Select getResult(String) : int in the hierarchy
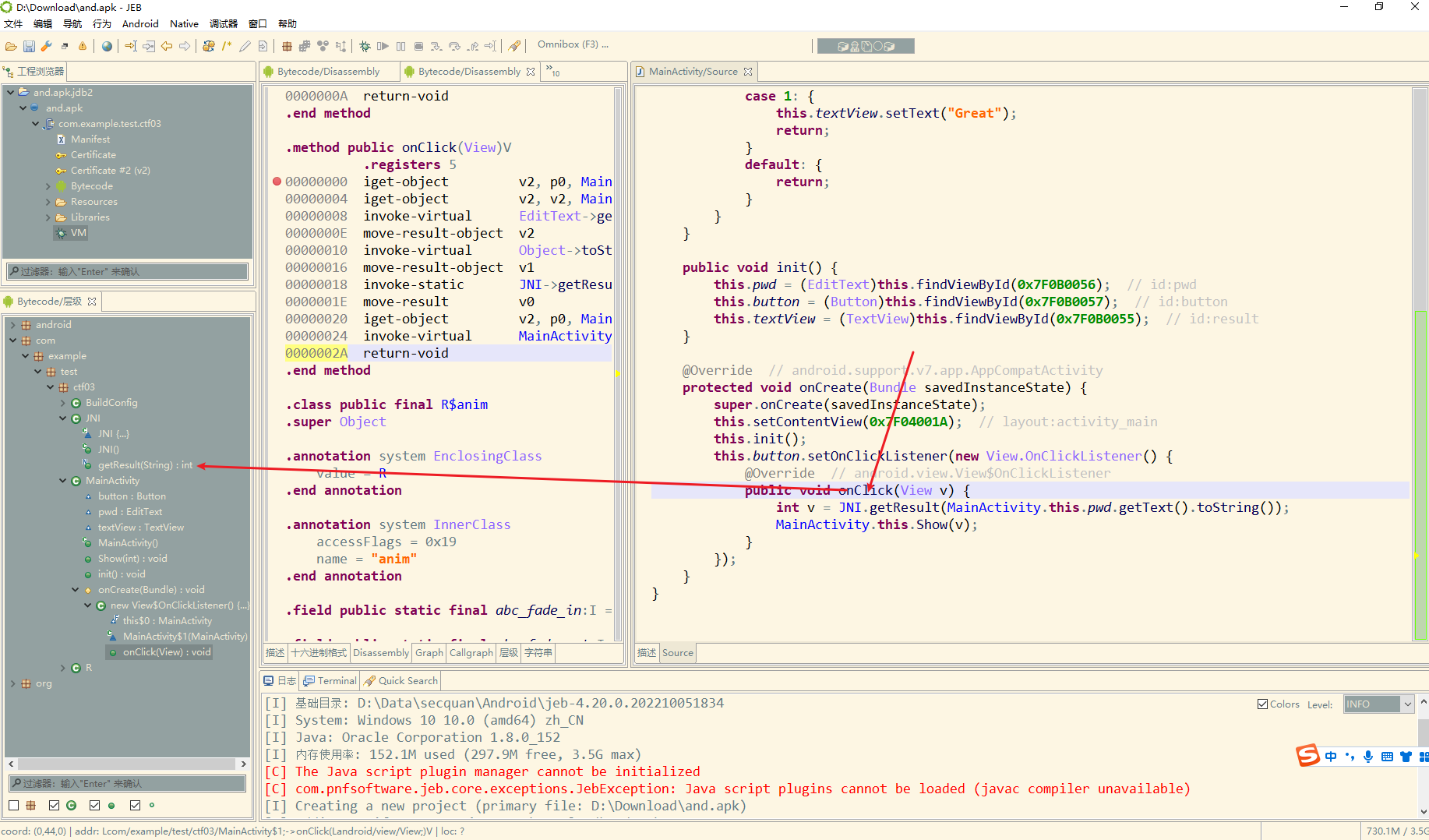The height and width of the screenshot is (840, 1429). [x=145, y=465]
